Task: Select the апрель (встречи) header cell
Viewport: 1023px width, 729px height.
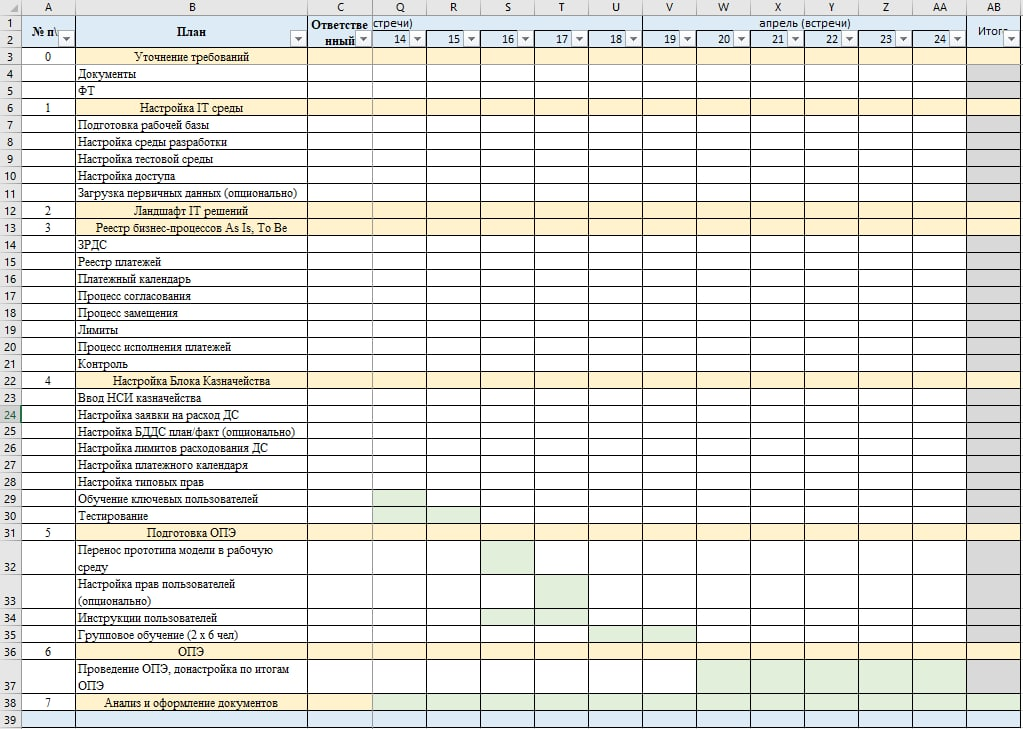Action: pyautogui.click(x=804, y=23)
